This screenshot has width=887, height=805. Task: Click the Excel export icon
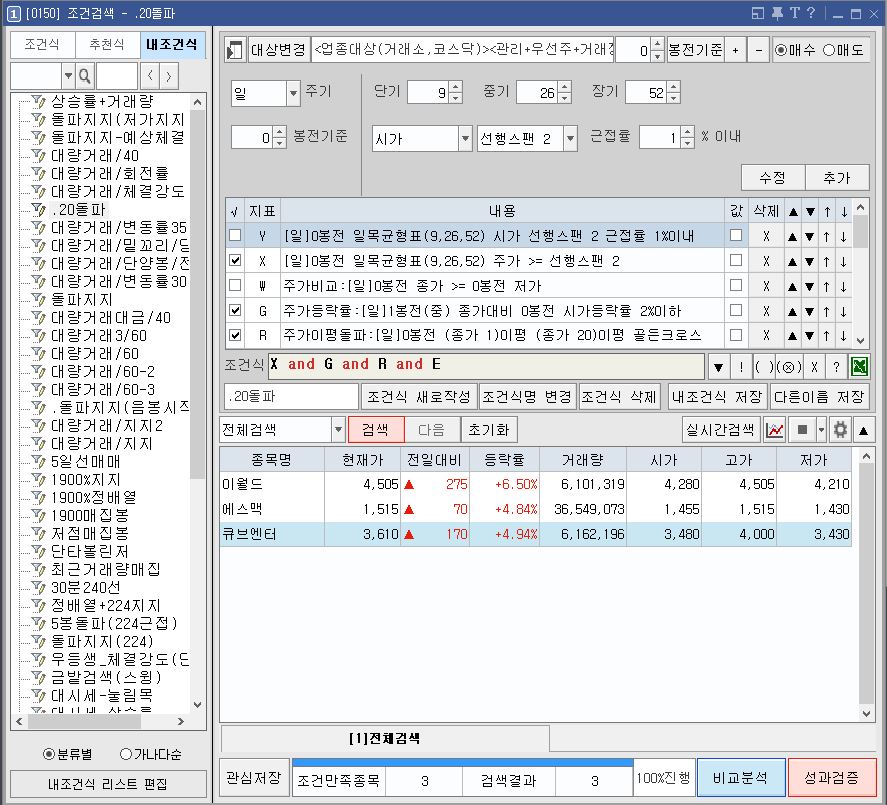tap(860, 365)
